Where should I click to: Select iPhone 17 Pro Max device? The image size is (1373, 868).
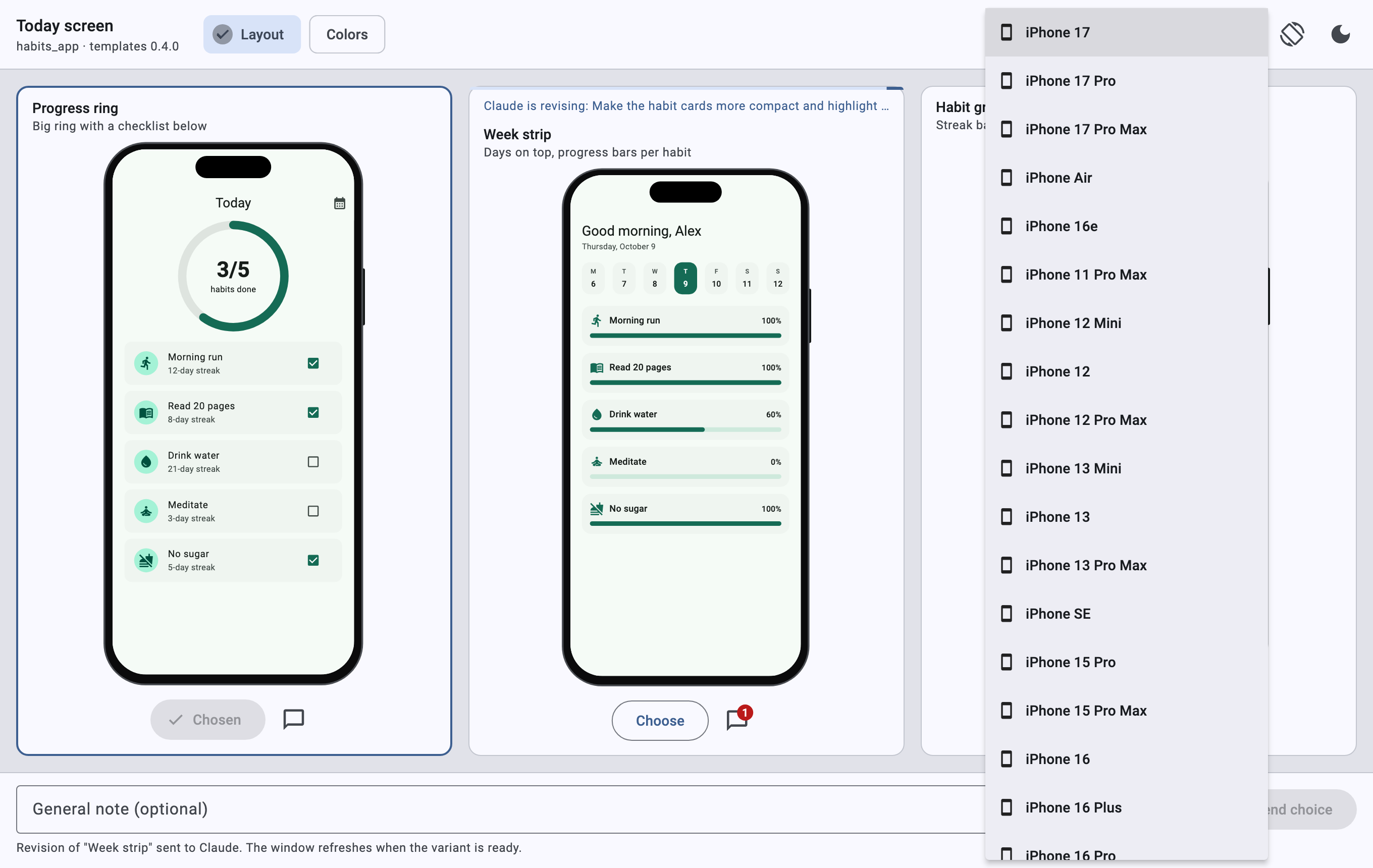(1126, 129)
